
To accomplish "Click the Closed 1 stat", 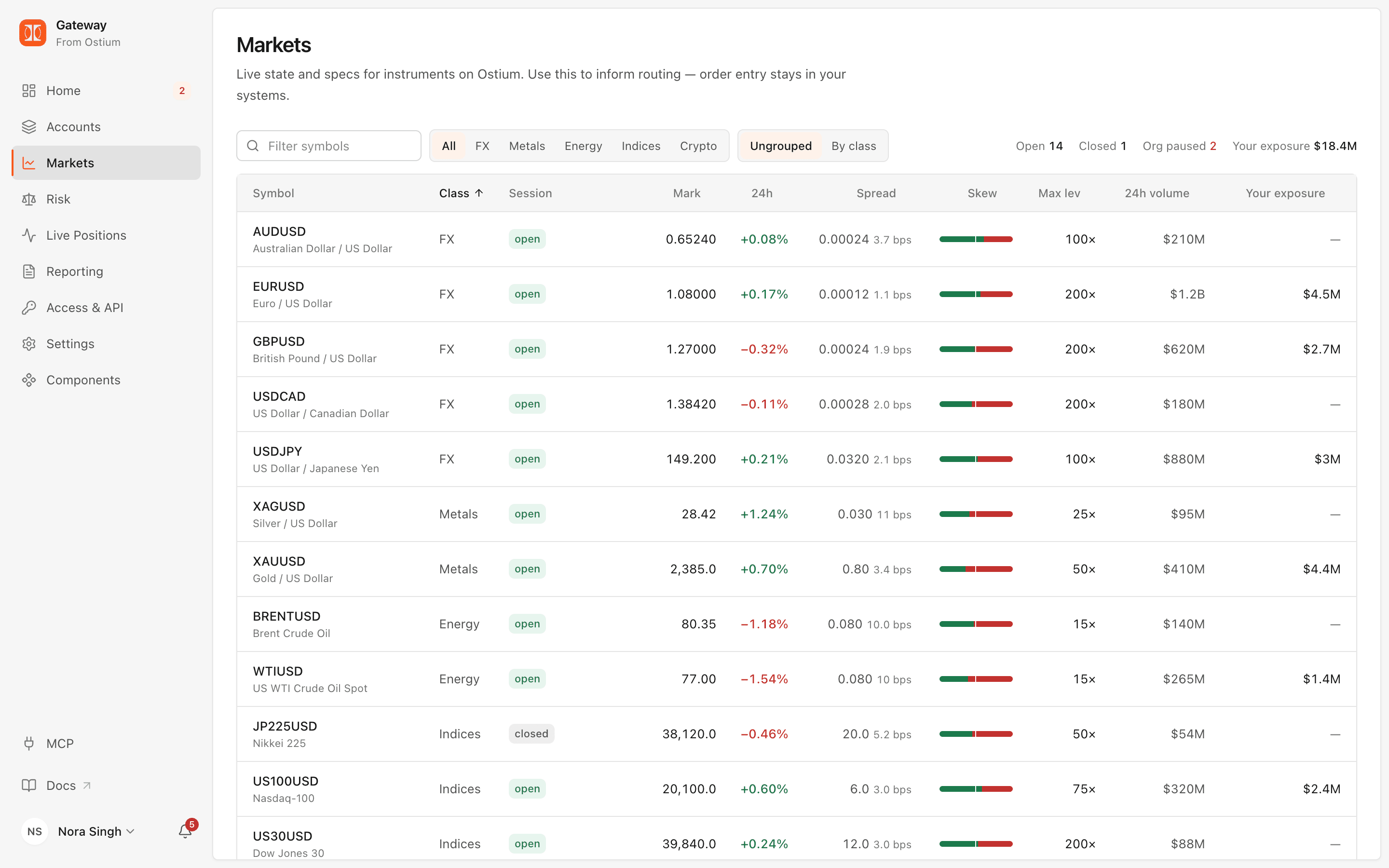I will click(x=1102, y=146).
